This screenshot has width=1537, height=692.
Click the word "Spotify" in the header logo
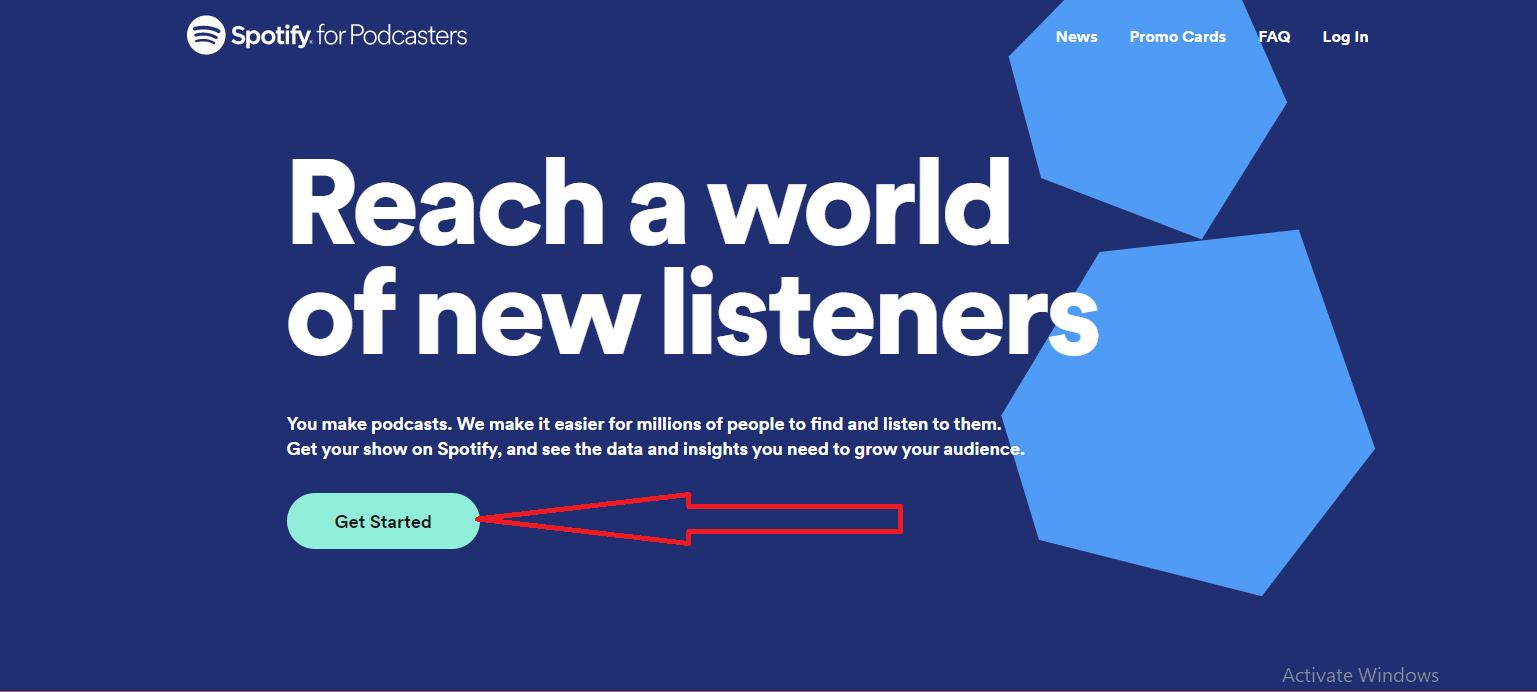[x=270, y=38]
